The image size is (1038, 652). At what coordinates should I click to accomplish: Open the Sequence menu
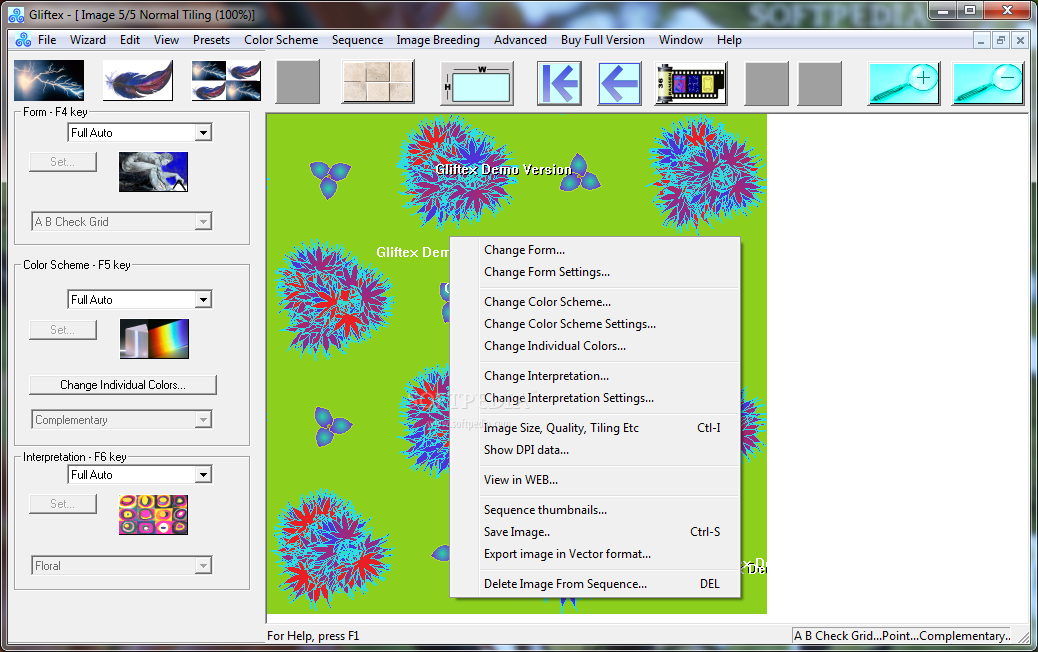[x=357, y=40]
